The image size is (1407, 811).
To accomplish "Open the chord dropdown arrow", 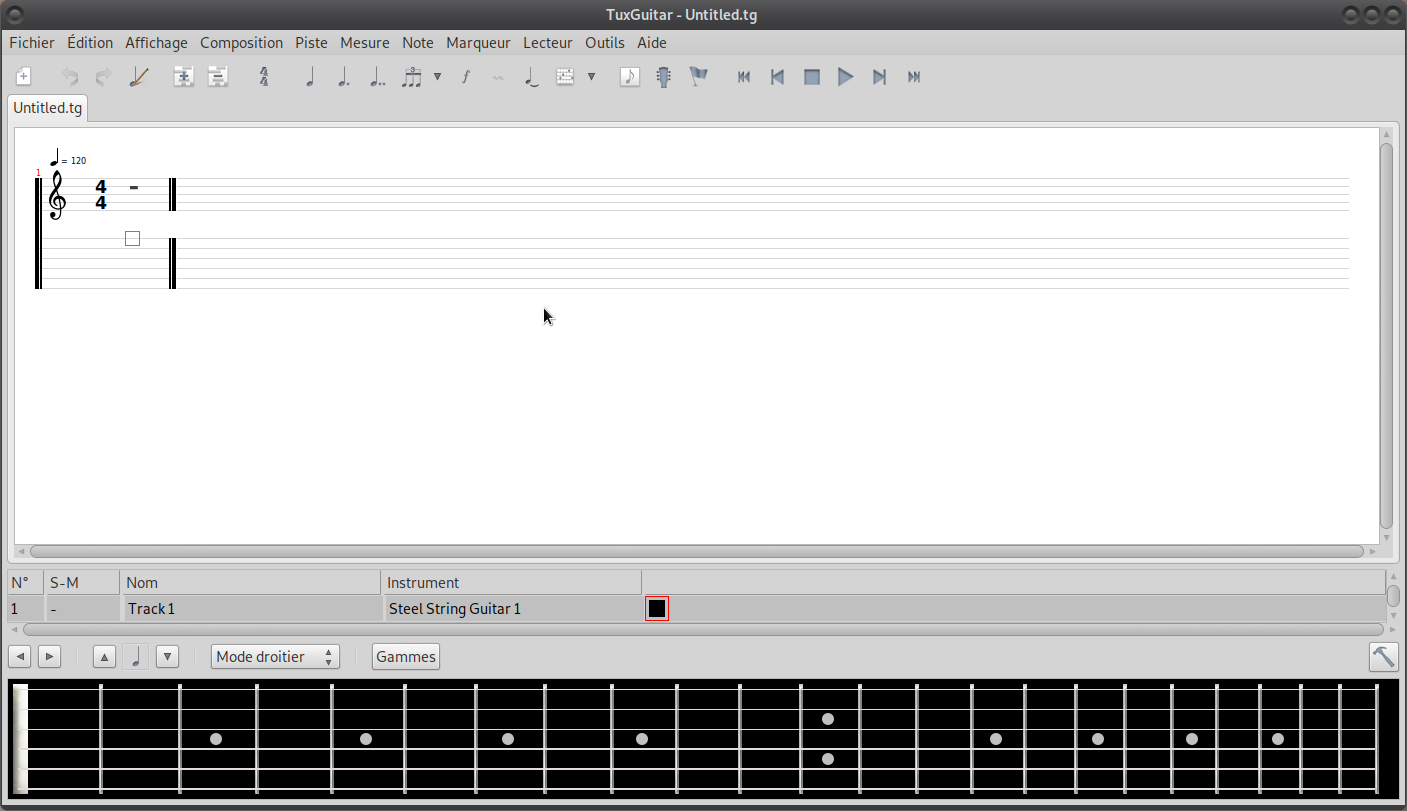I will coord(591,77).
